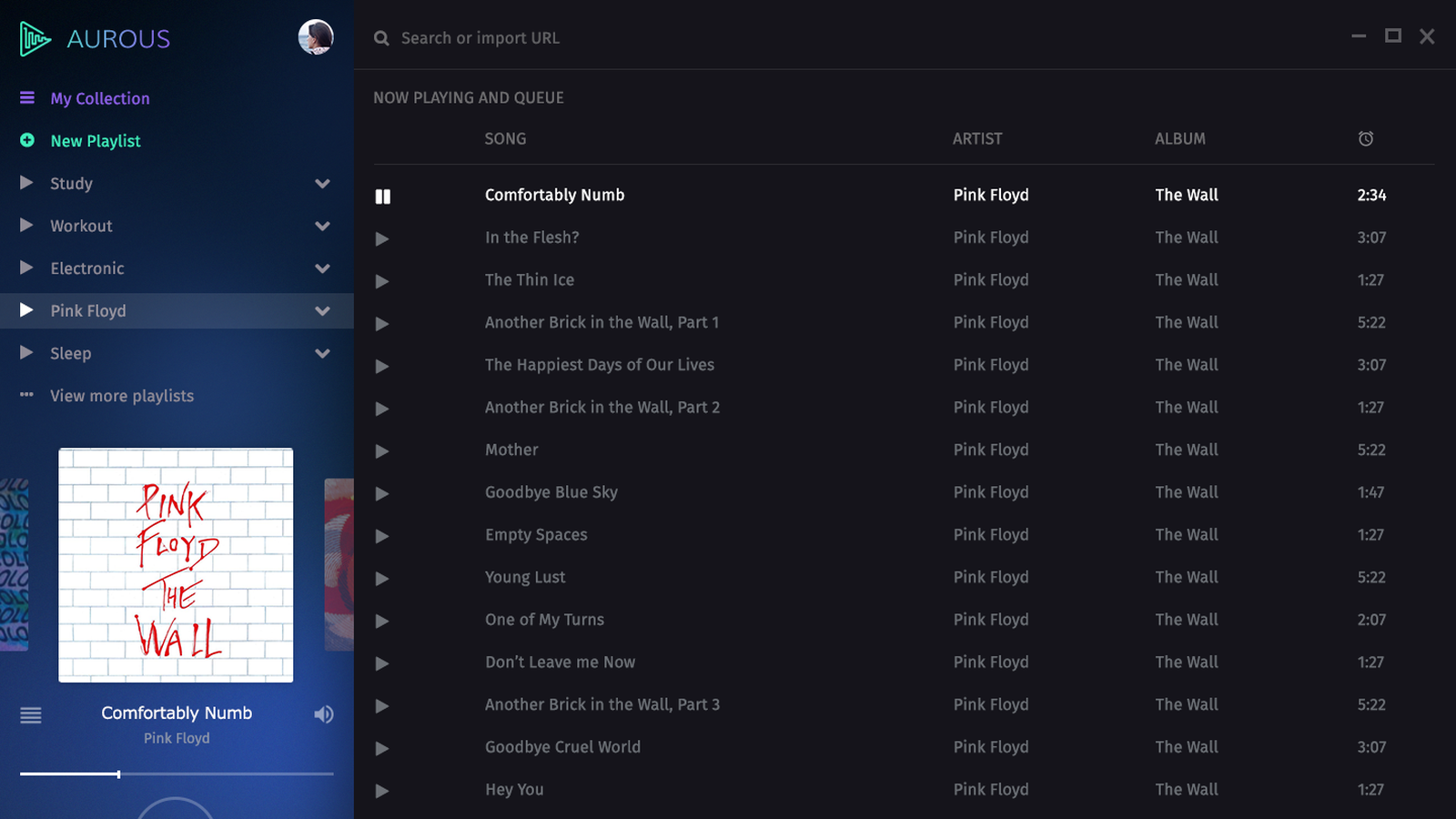
Task: Play Goodbye Cruel World track
Action: tap(382, 748)
